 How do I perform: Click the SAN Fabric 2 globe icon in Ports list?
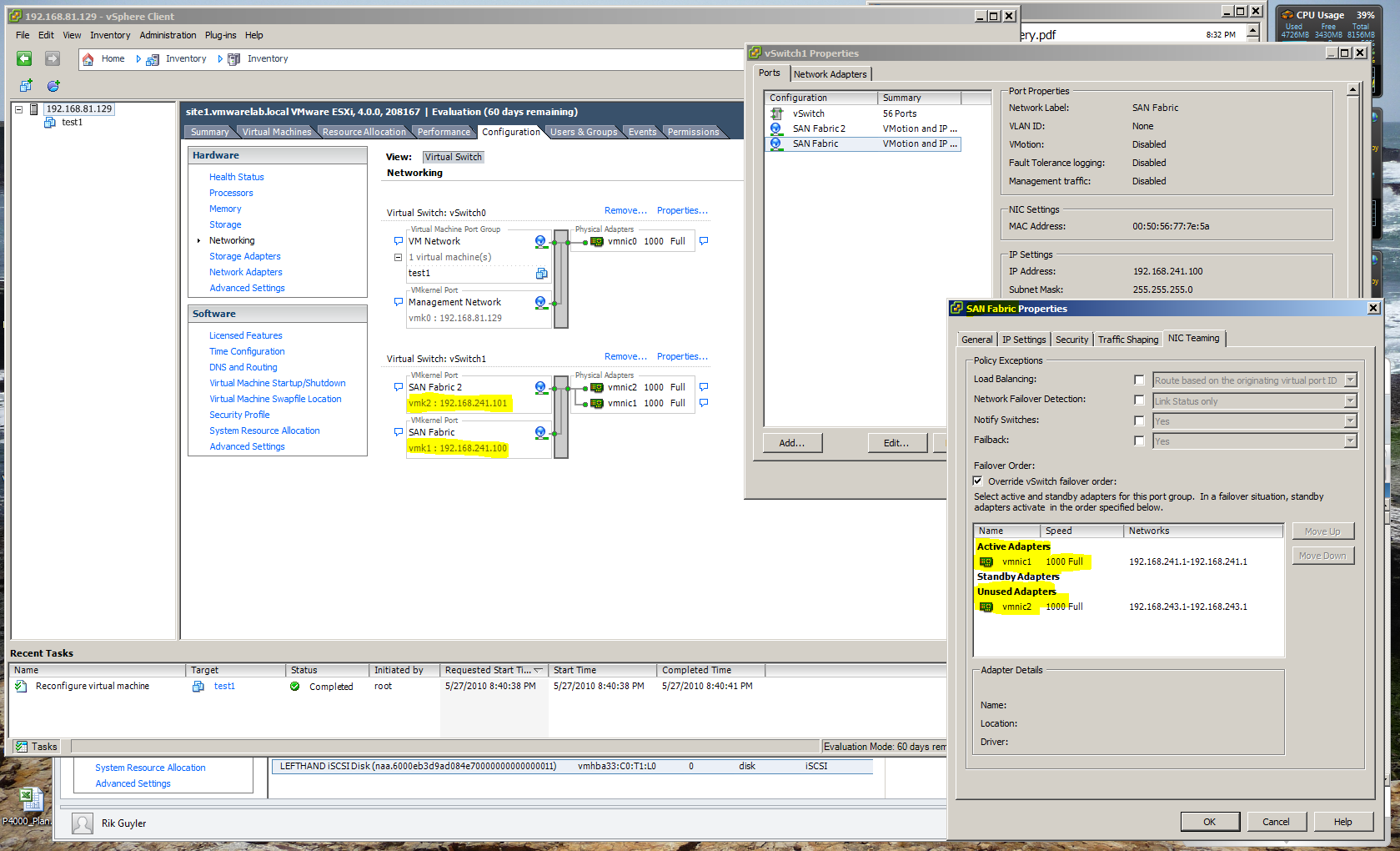pos(776,128)
